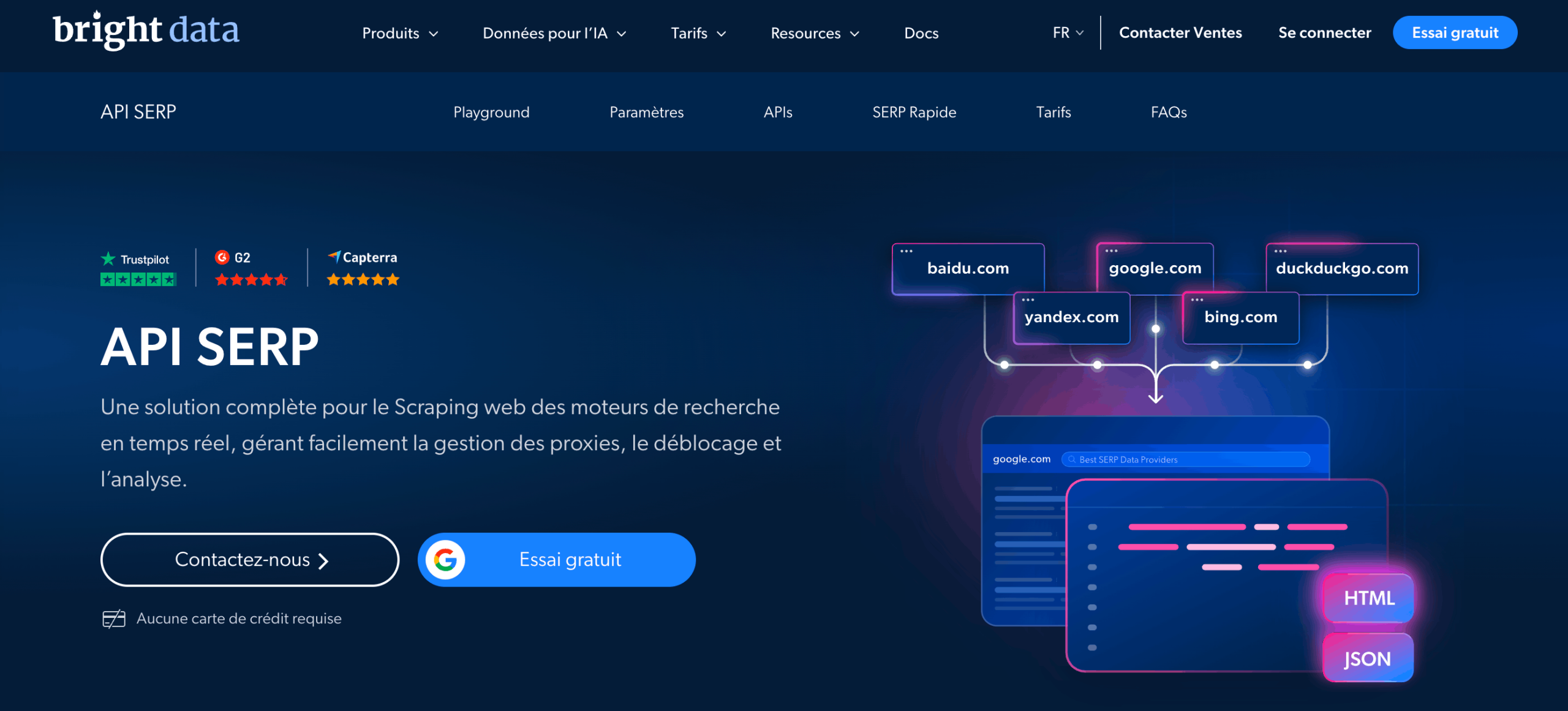Click the JSON format badge
This screenshot has width=1568, height=711.
coord(1368,658)
